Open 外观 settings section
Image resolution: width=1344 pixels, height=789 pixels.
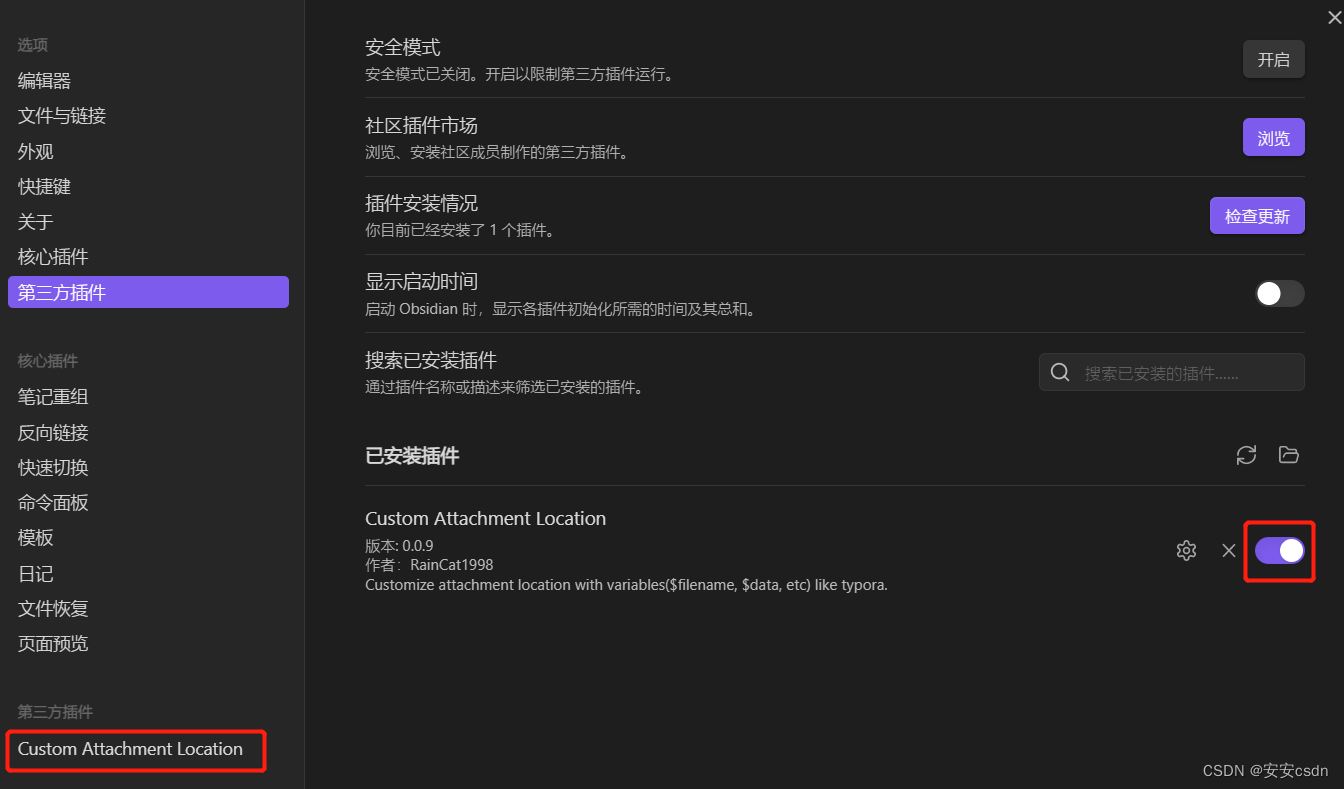[148, 152]
